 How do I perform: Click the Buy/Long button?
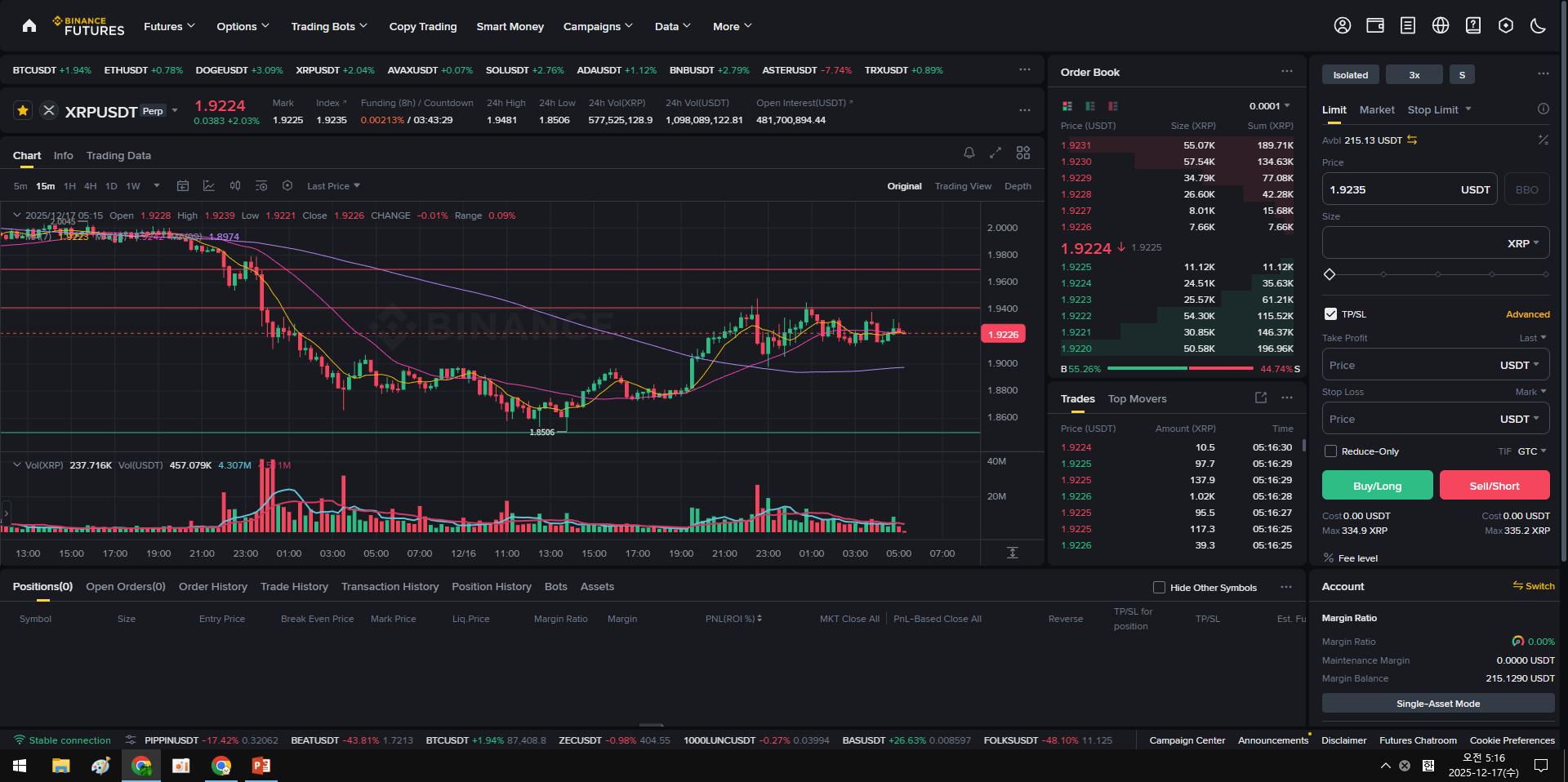[x=1377, y=485]
